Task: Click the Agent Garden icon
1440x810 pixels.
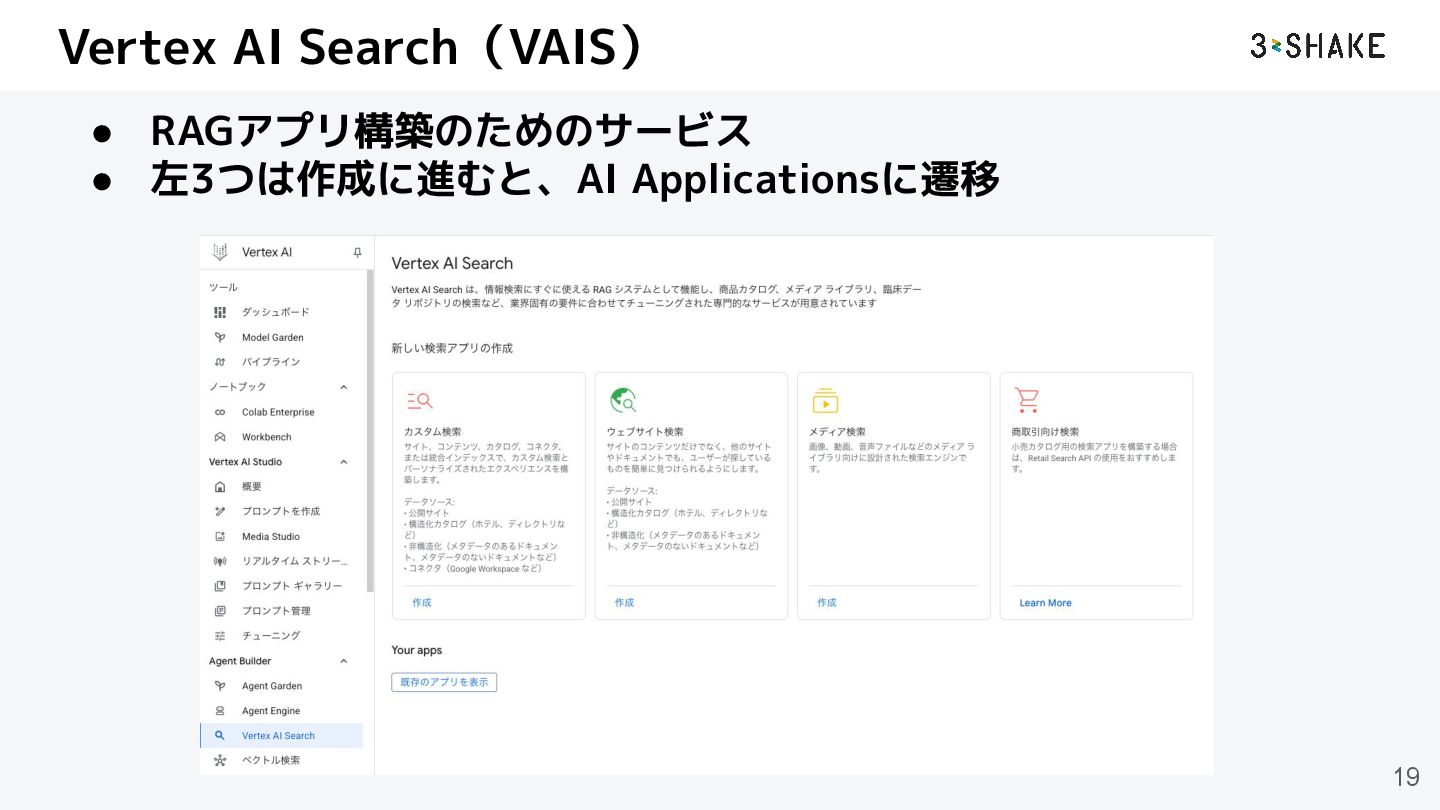Action: pyautogui.click(x=220, y=686)
